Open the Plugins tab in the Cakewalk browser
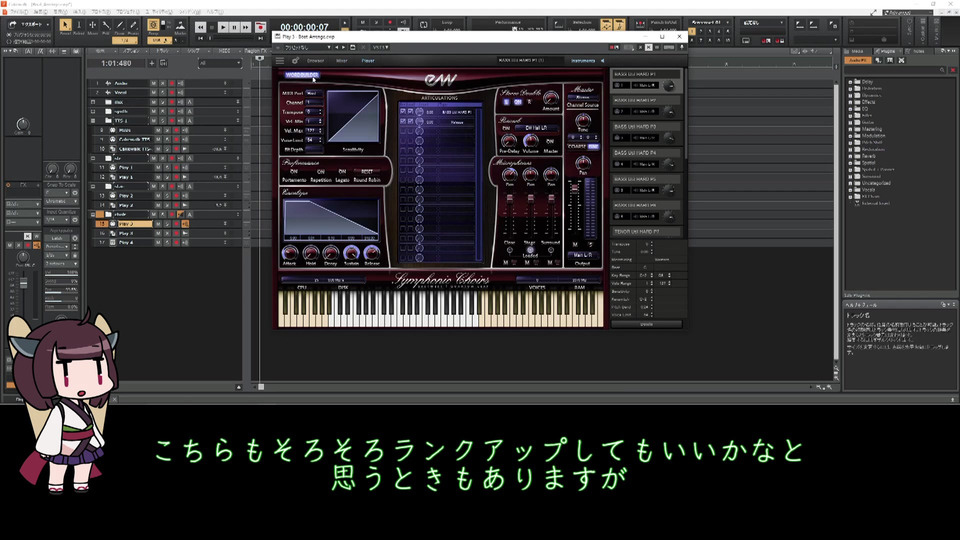Image resolution: width=960 pixels, height=540 pixels. point(886,51)
